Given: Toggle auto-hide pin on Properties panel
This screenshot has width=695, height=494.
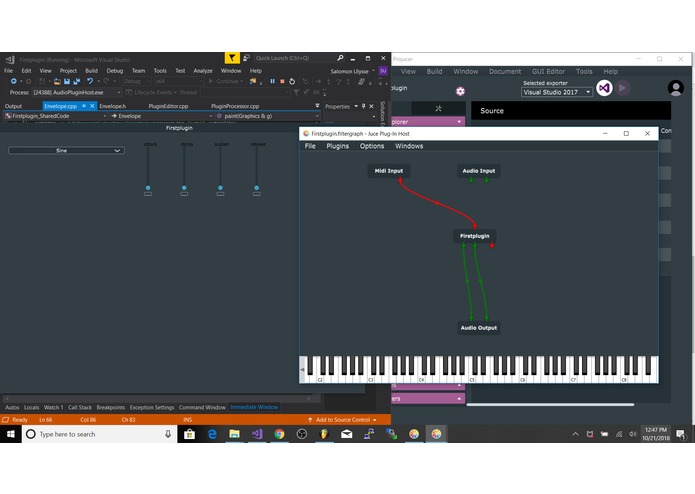Looking at the screenshot, I should point(363,106).
